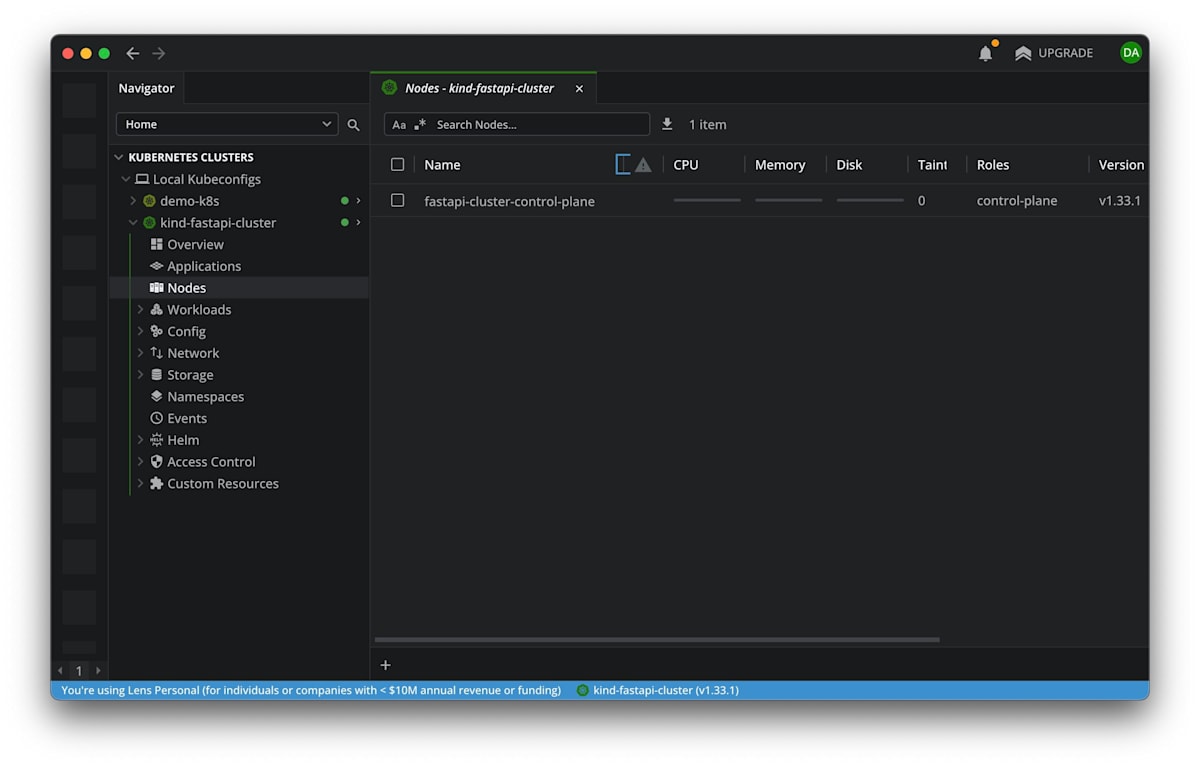Click the Network arrows icon
The width and height of the screenshot is (1200, 767).
coord(156,353)
